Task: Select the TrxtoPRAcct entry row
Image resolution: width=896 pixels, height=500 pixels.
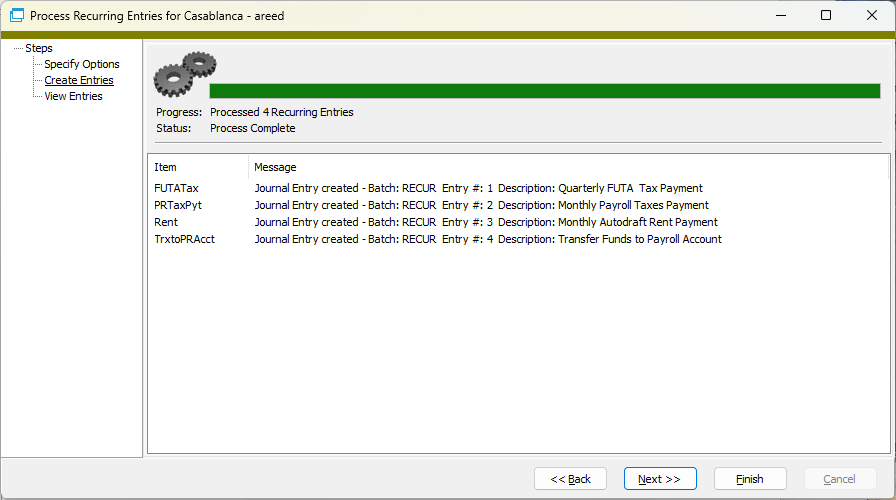Action: tap(184, 239)
